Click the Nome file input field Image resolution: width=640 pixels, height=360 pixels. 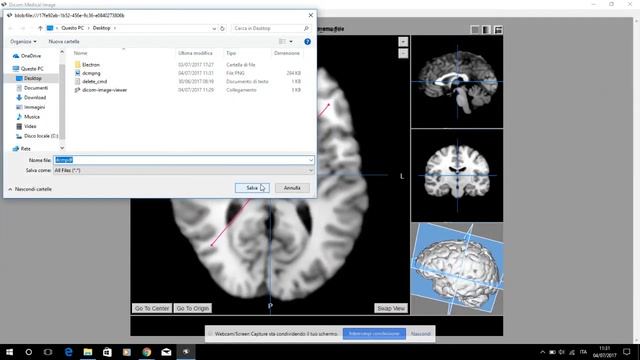(x=184, y=160)
